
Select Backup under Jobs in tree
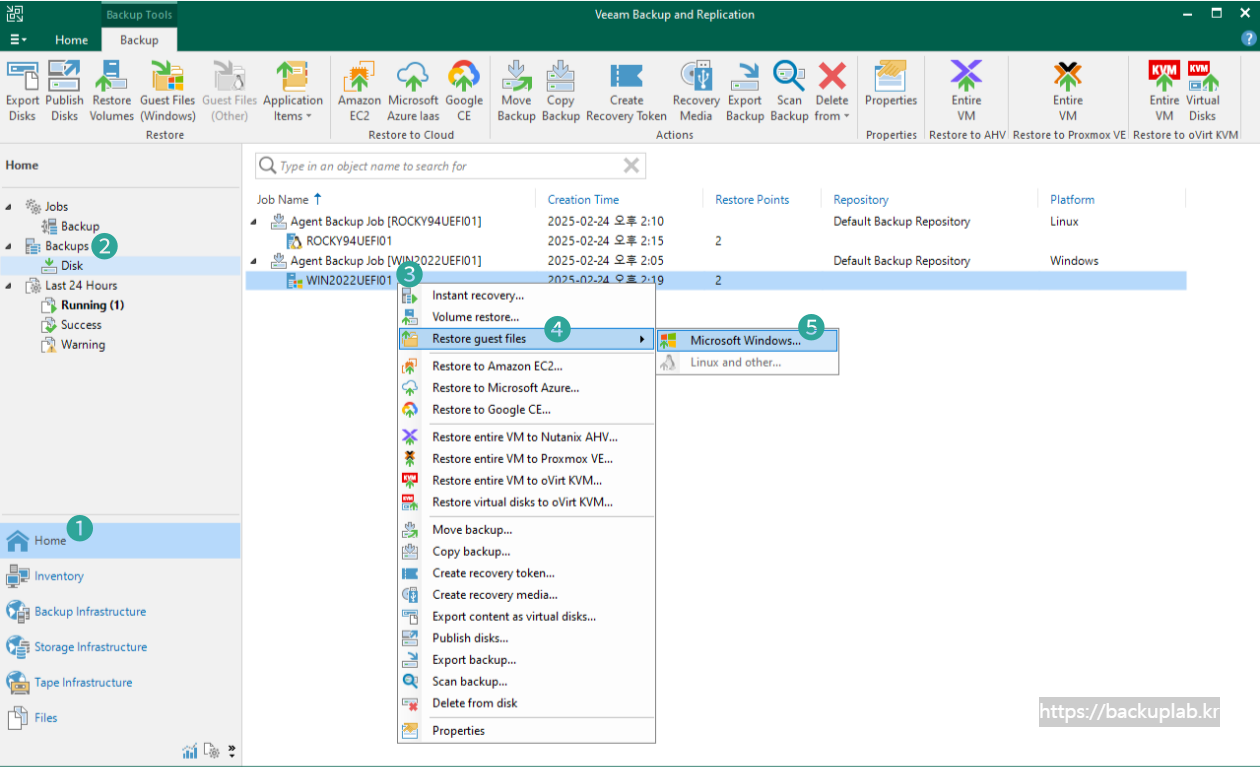70,226
